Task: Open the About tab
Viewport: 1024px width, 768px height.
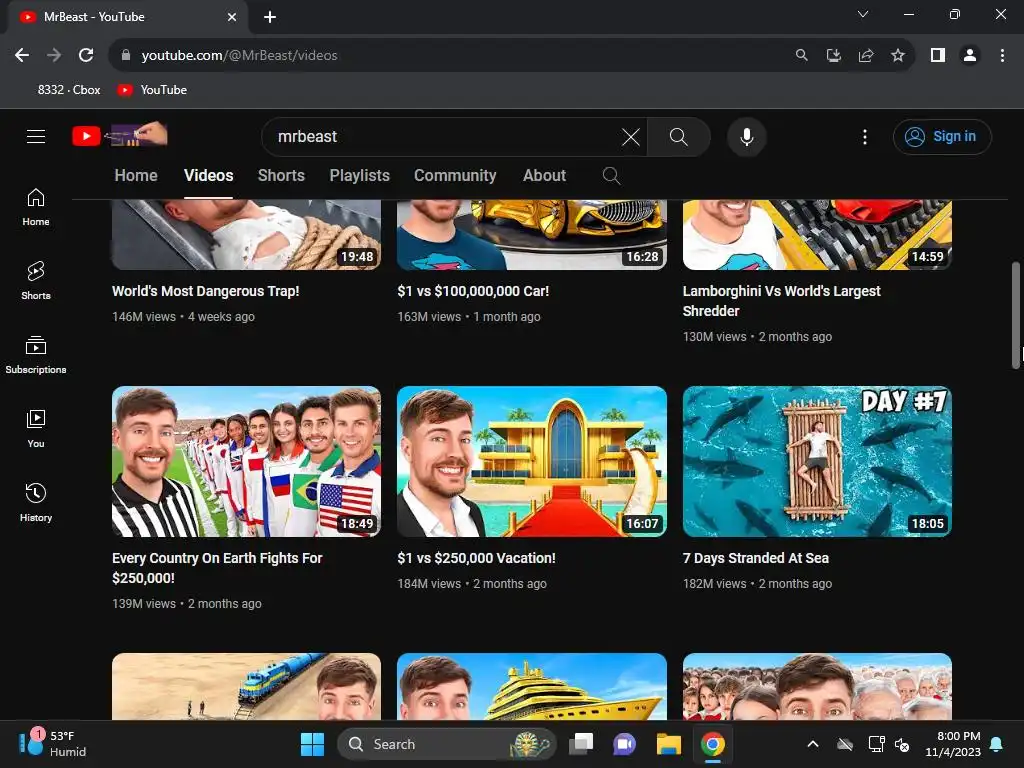Action: (544, 176)
